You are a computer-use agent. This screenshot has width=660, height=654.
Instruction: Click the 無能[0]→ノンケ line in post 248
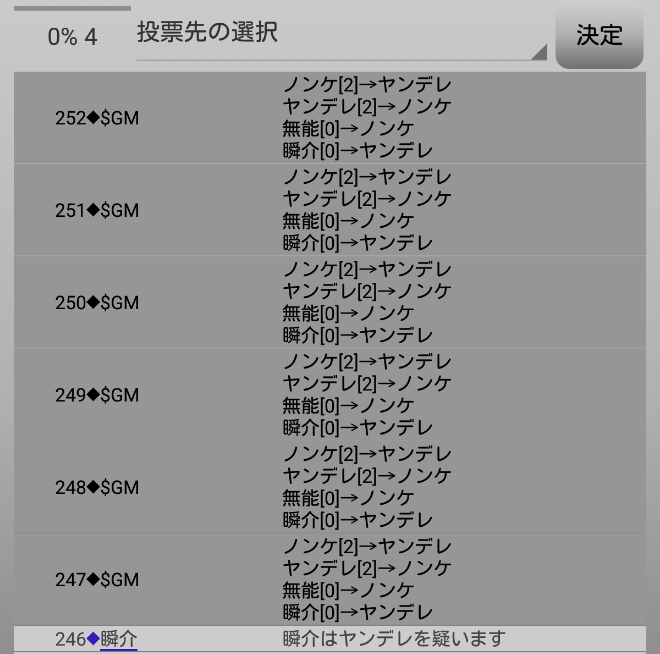[348, 498]
